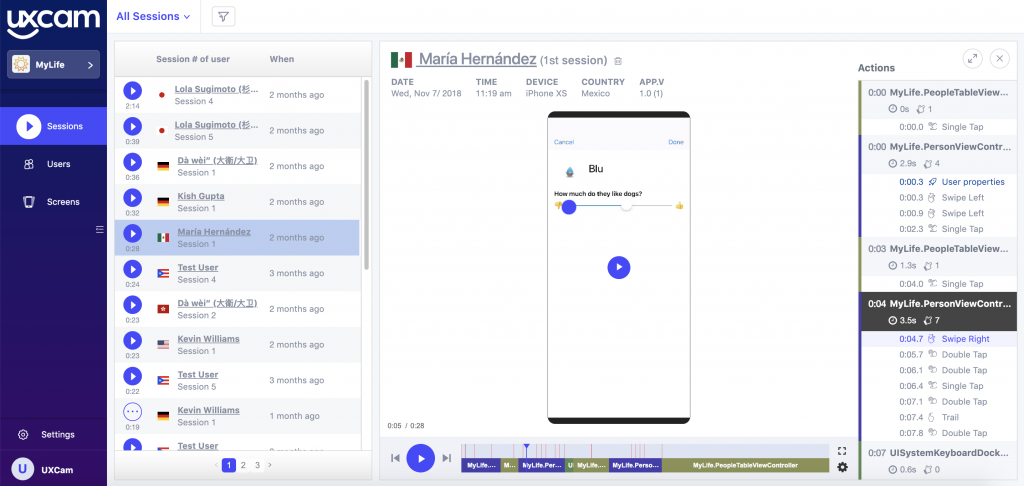Click the blue playhead marker on timeline
The height and width of the screenshot is (486, 1024).
[526, 447]
